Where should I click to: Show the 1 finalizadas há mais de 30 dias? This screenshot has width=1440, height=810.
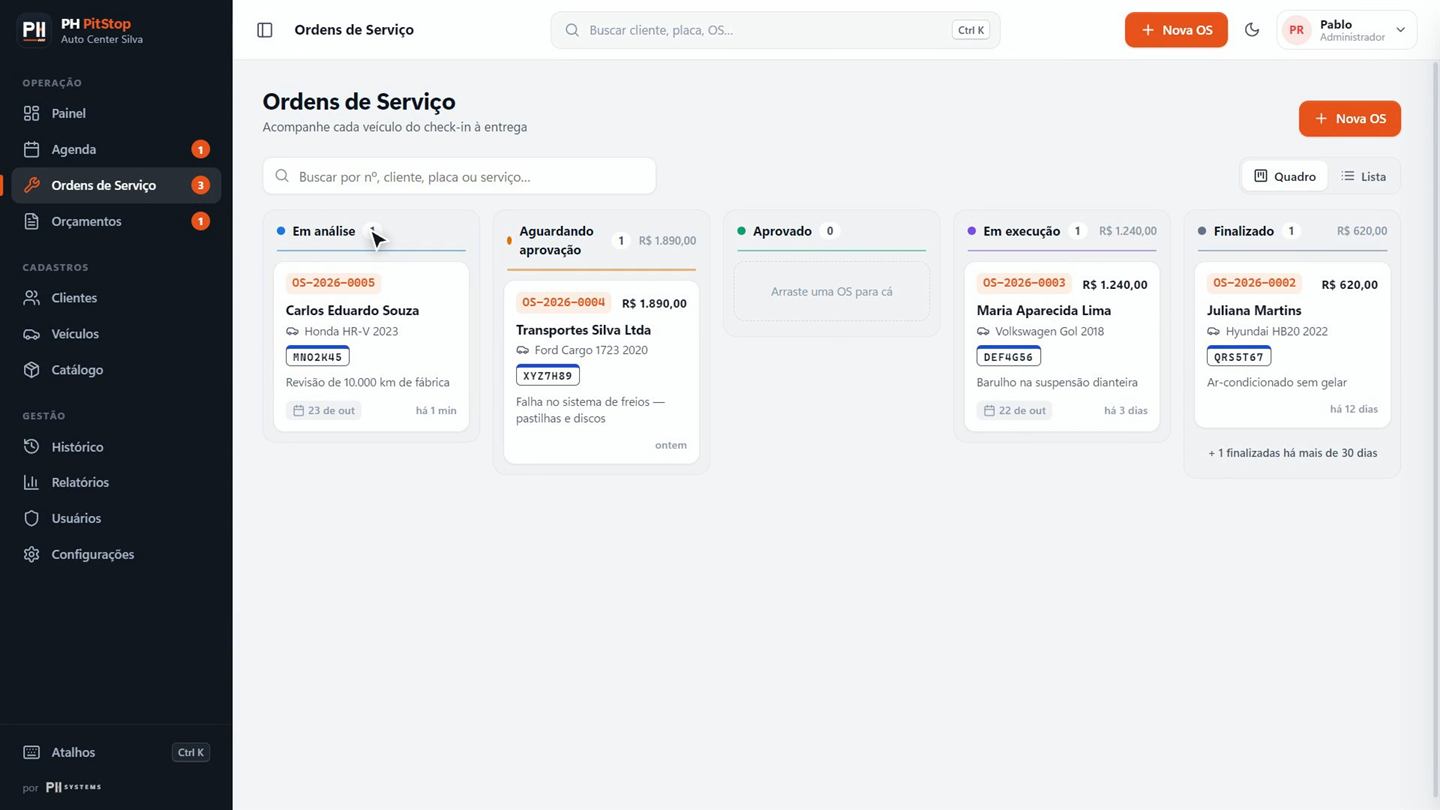1292,453
